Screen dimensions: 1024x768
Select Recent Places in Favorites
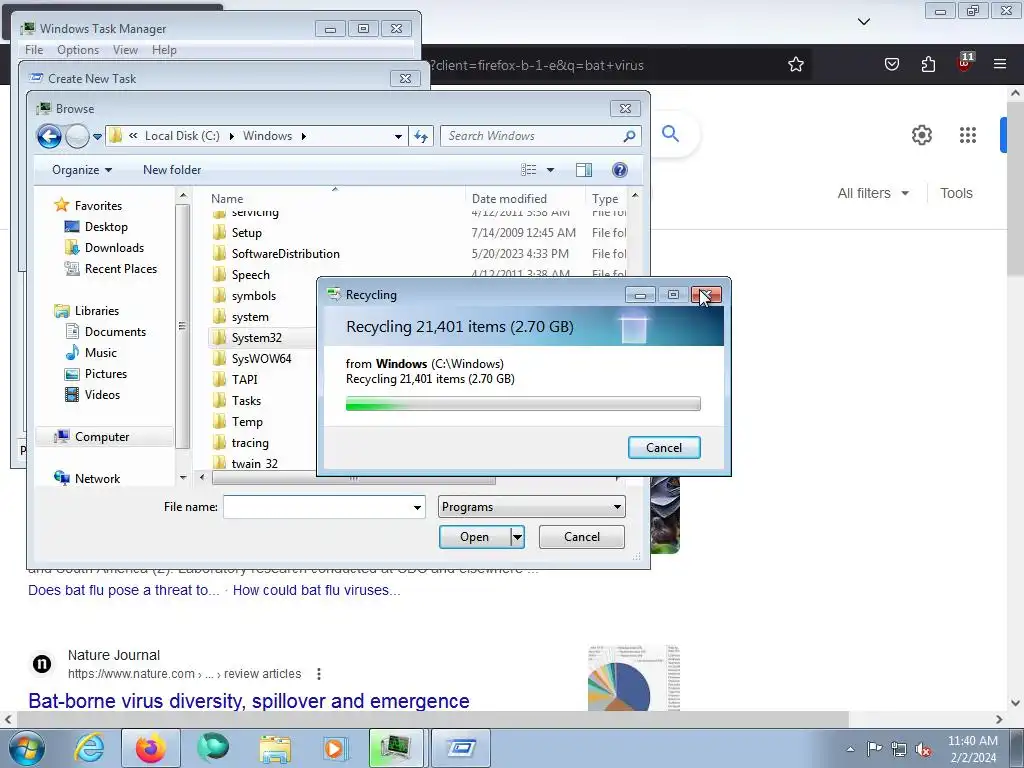(x=120, y=268)
